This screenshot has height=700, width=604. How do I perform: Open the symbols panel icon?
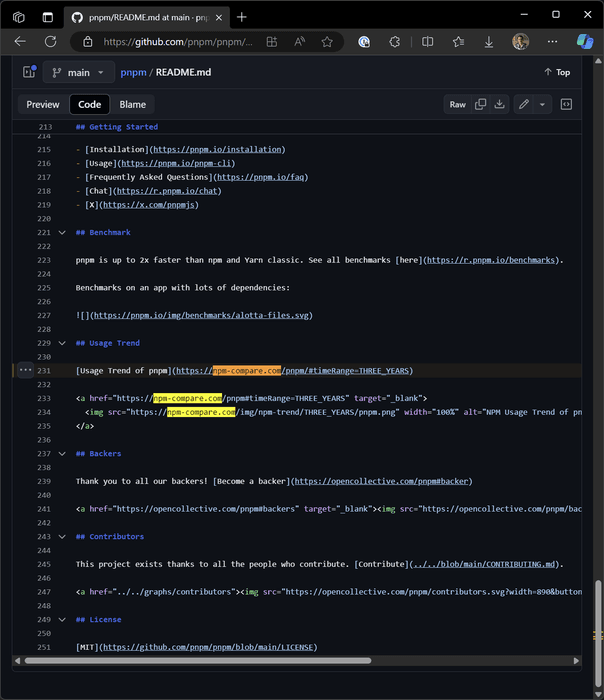coord(566,104)
